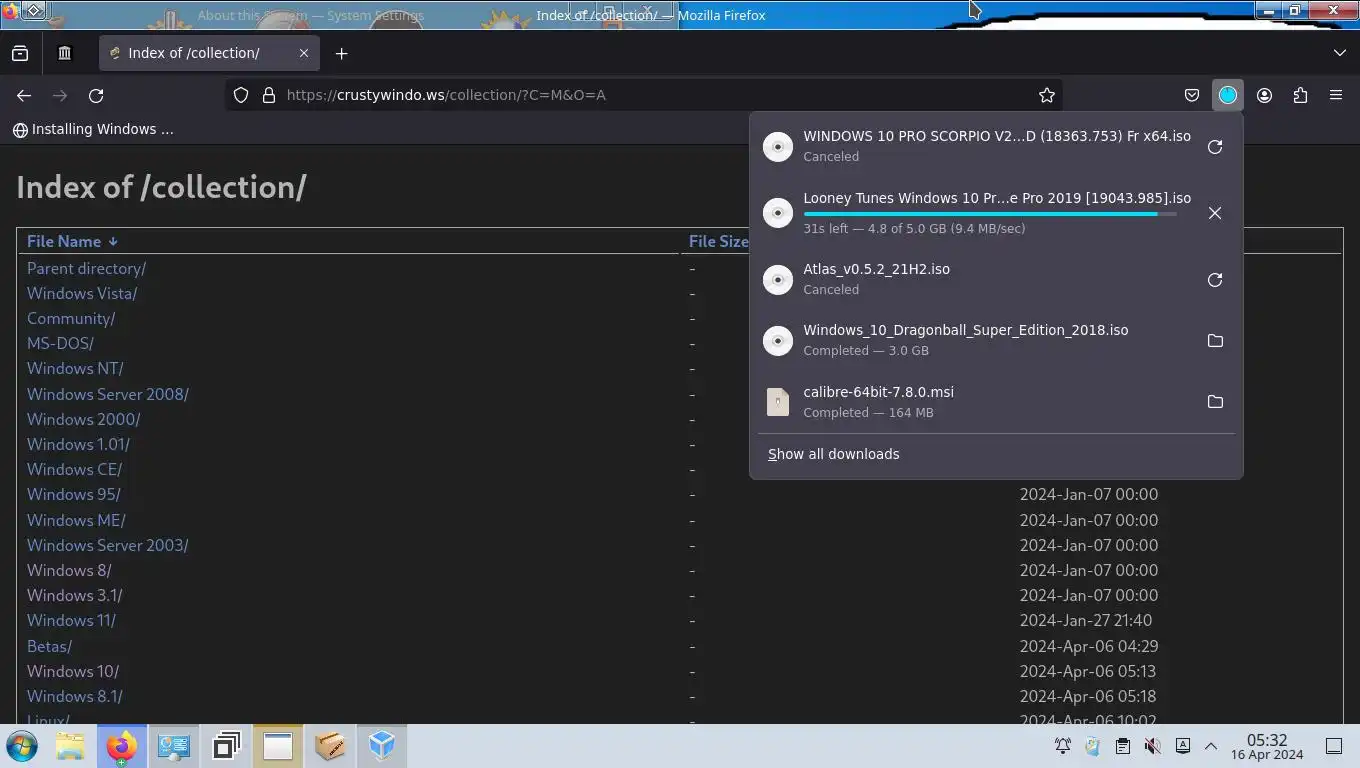This screenshot has height=768, width=1360.
Task: Open the Windows 2000/ folder
Action: 83,419
